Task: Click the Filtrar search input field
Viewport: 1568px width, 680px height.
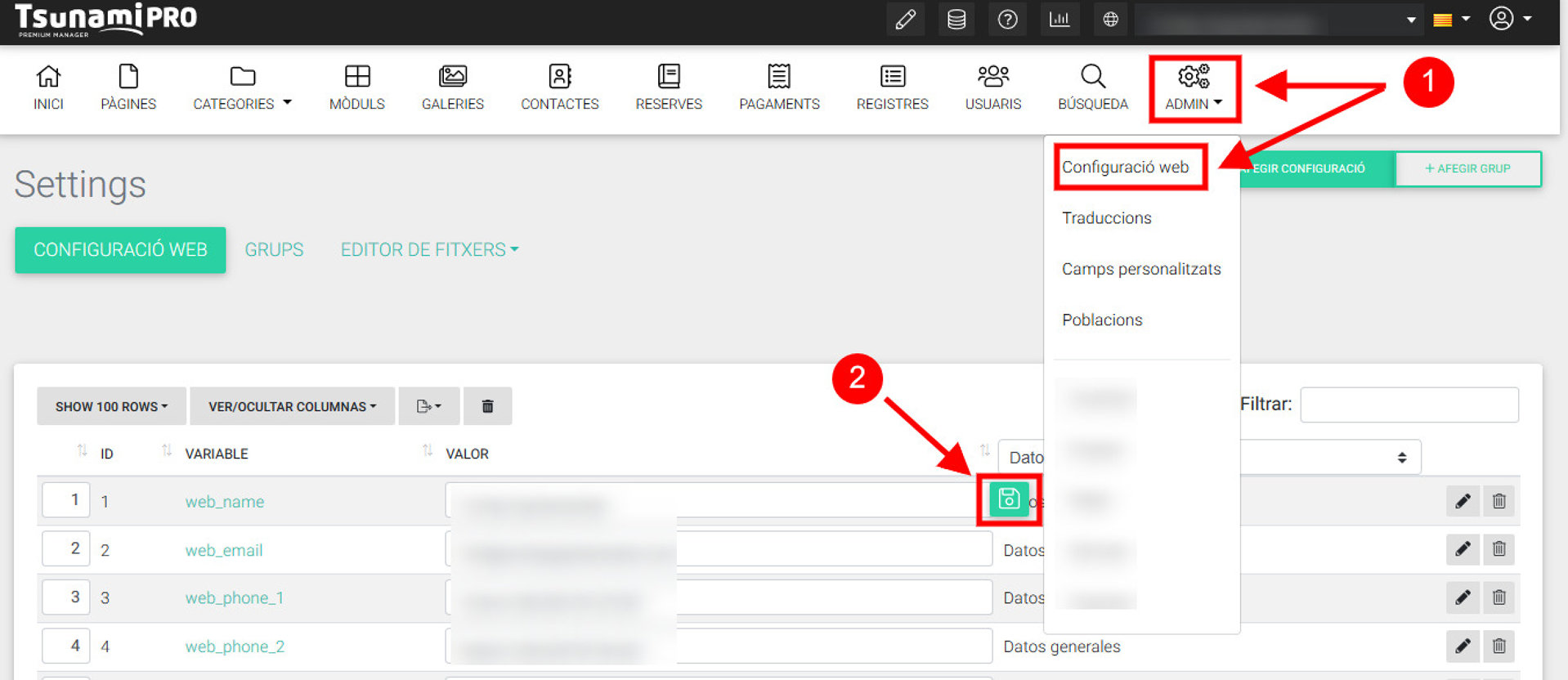Action: [x=1409, y=405]
